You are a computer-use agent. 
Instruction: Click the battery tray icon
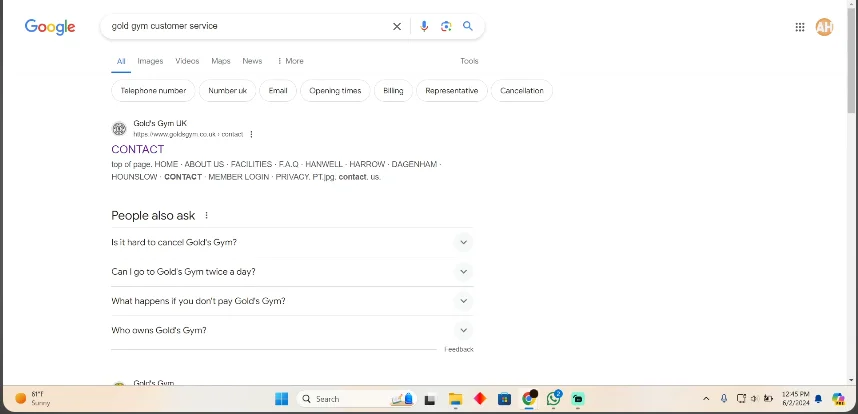point(768,399)
